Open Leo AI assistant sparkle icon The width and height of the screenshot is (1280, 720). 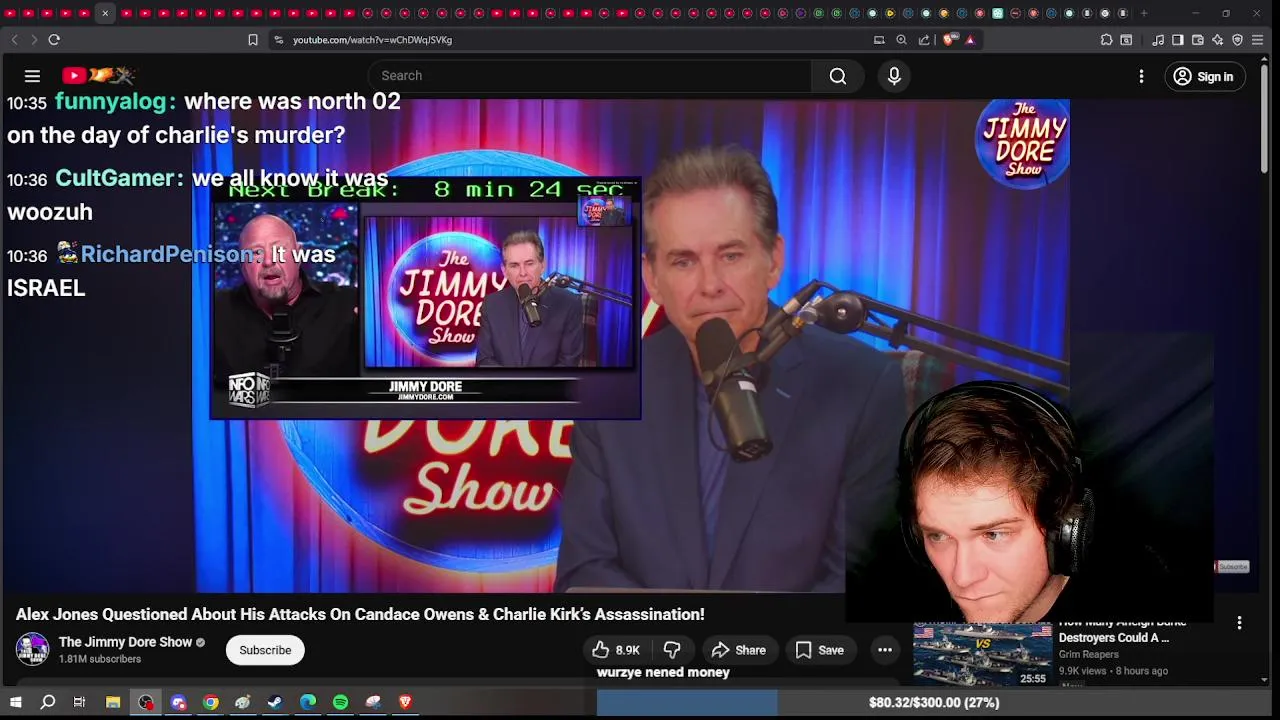[x=1218, y=40]
